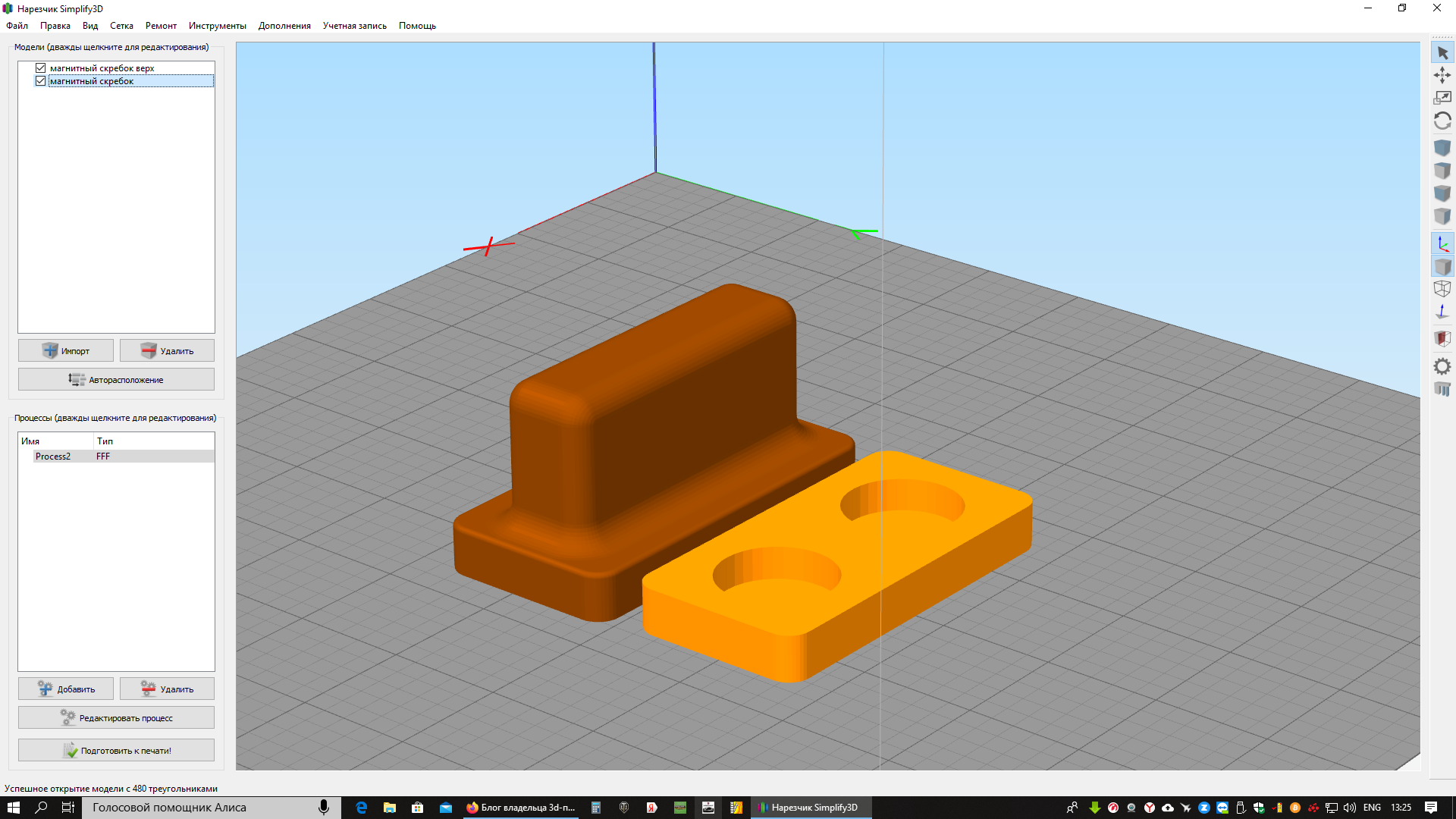Open the Дополнения menu
1456x819 pixels.
pos(284,26)
